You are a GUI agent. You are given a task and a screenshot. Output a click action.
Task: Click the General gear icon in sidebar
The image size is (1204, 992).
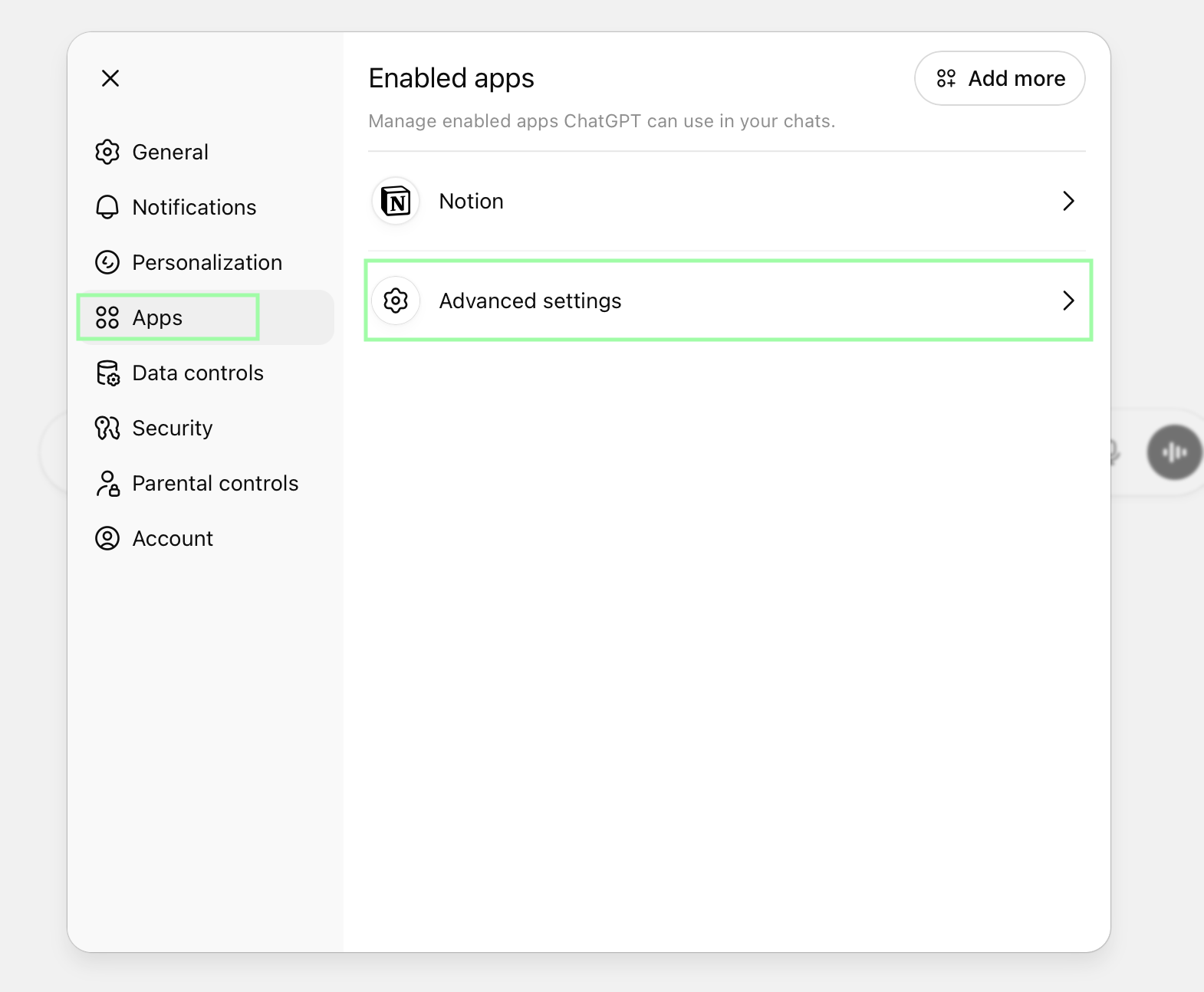107,153
